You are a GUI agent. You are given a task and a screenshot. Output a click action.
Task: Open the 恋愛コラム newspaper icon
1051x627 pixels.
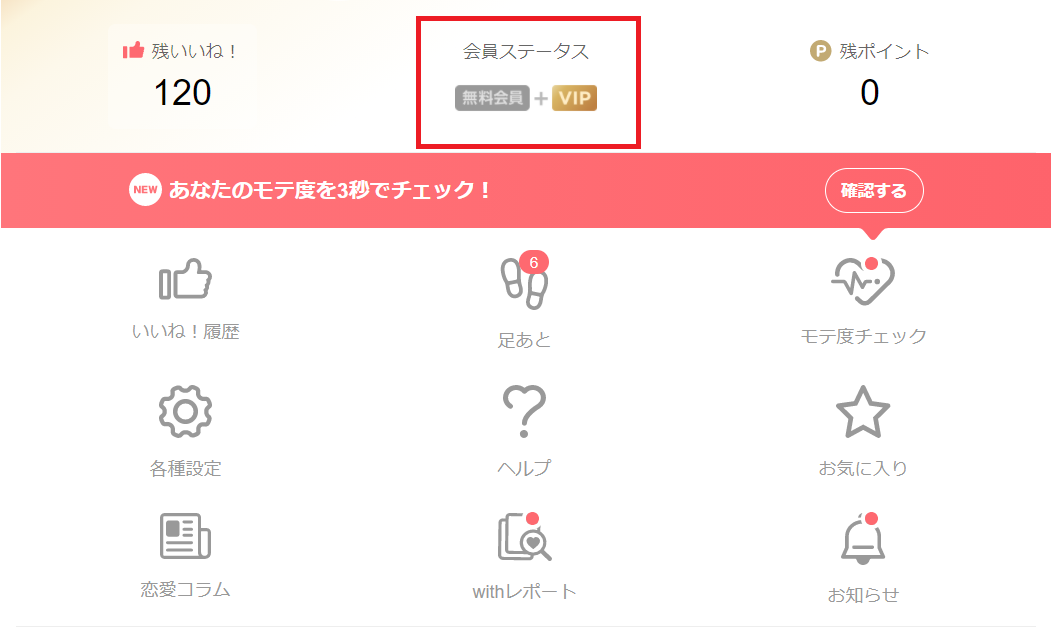pos(185,536)
